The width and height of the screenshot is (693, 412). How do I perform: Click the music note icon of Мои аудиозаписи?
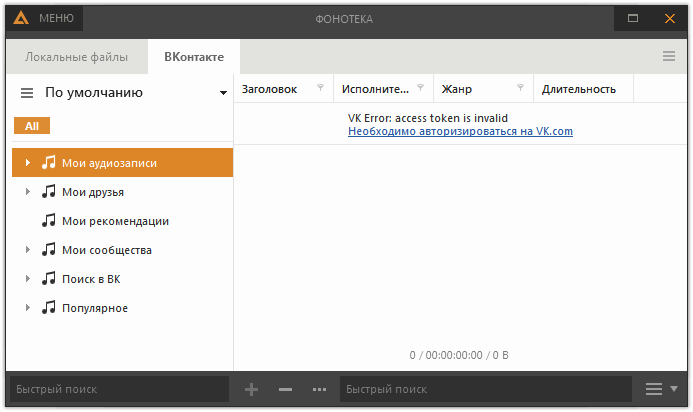pyautogui.click(x=49, y=162)
